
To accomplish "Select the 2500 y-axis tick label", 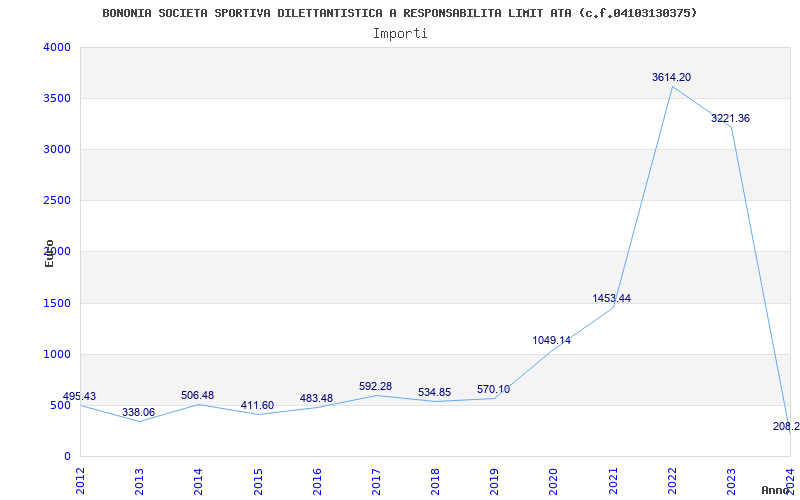I will pos(57,201).
